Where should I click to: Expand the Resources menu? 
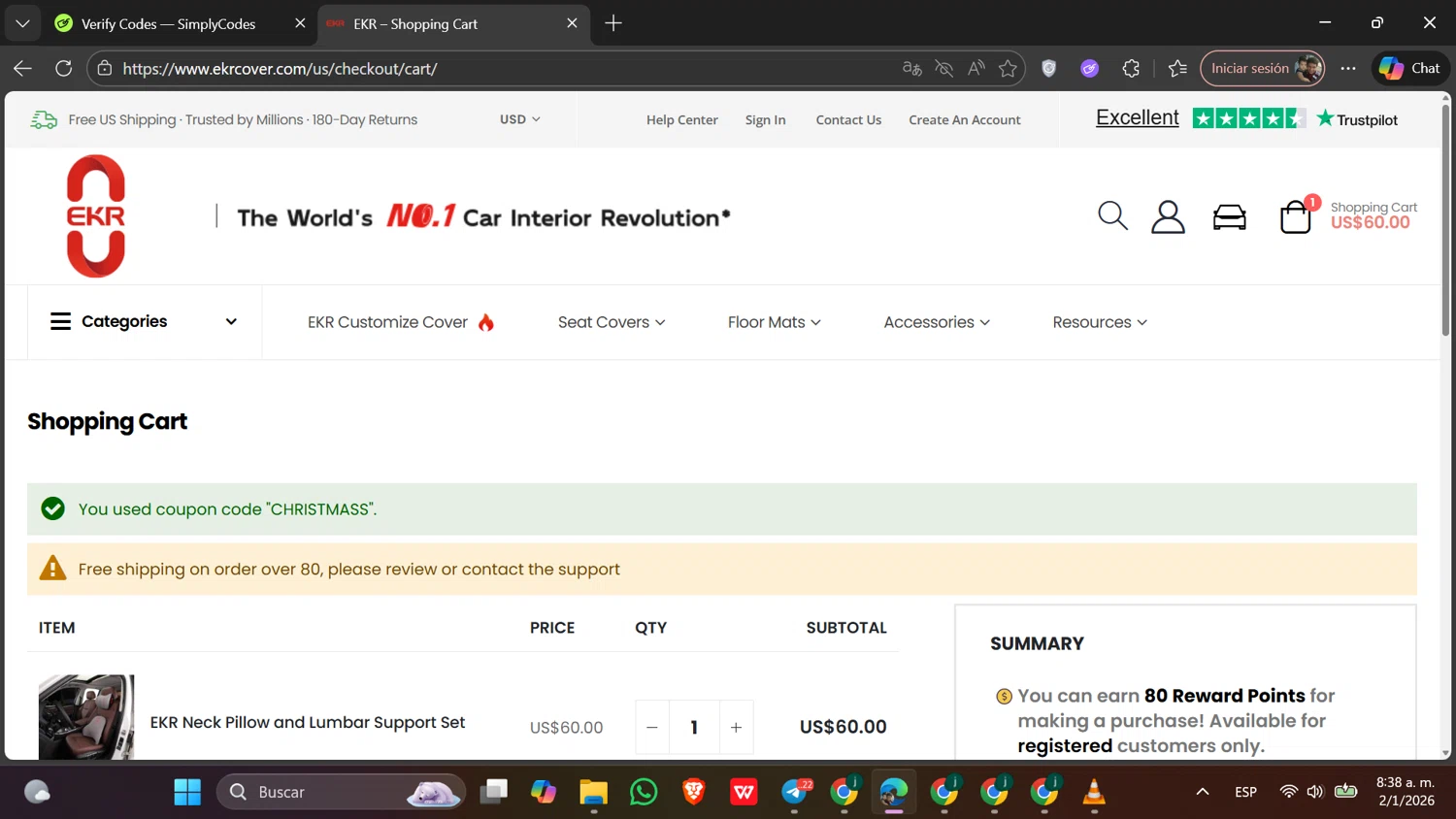[x=1100, y=322]
